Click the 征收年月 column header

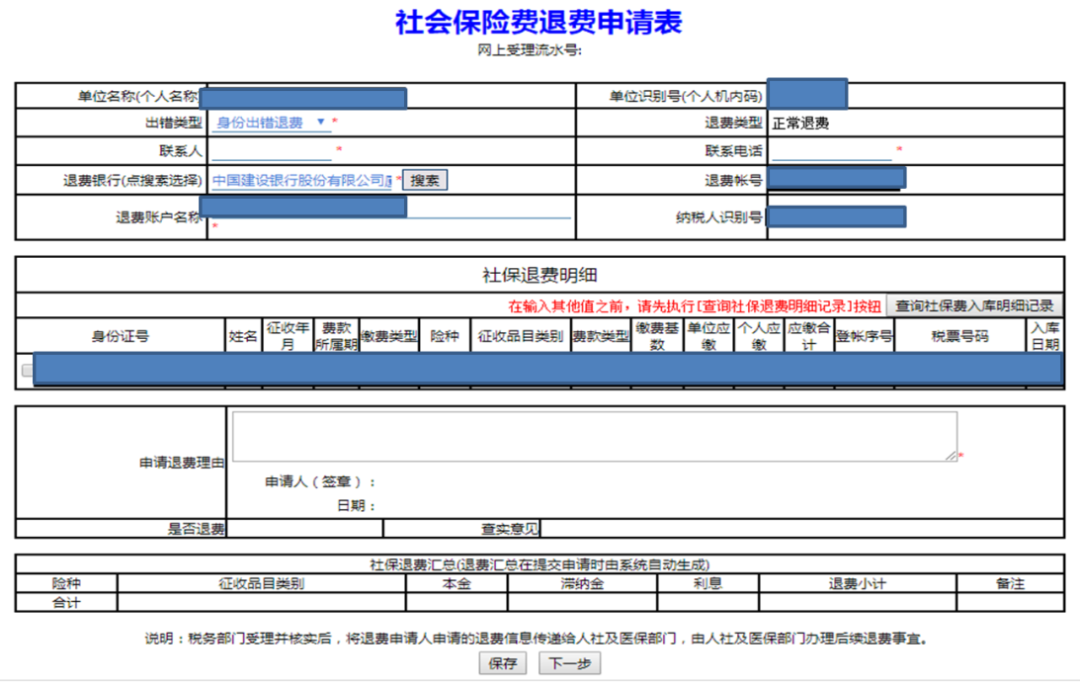pos(288,336)
